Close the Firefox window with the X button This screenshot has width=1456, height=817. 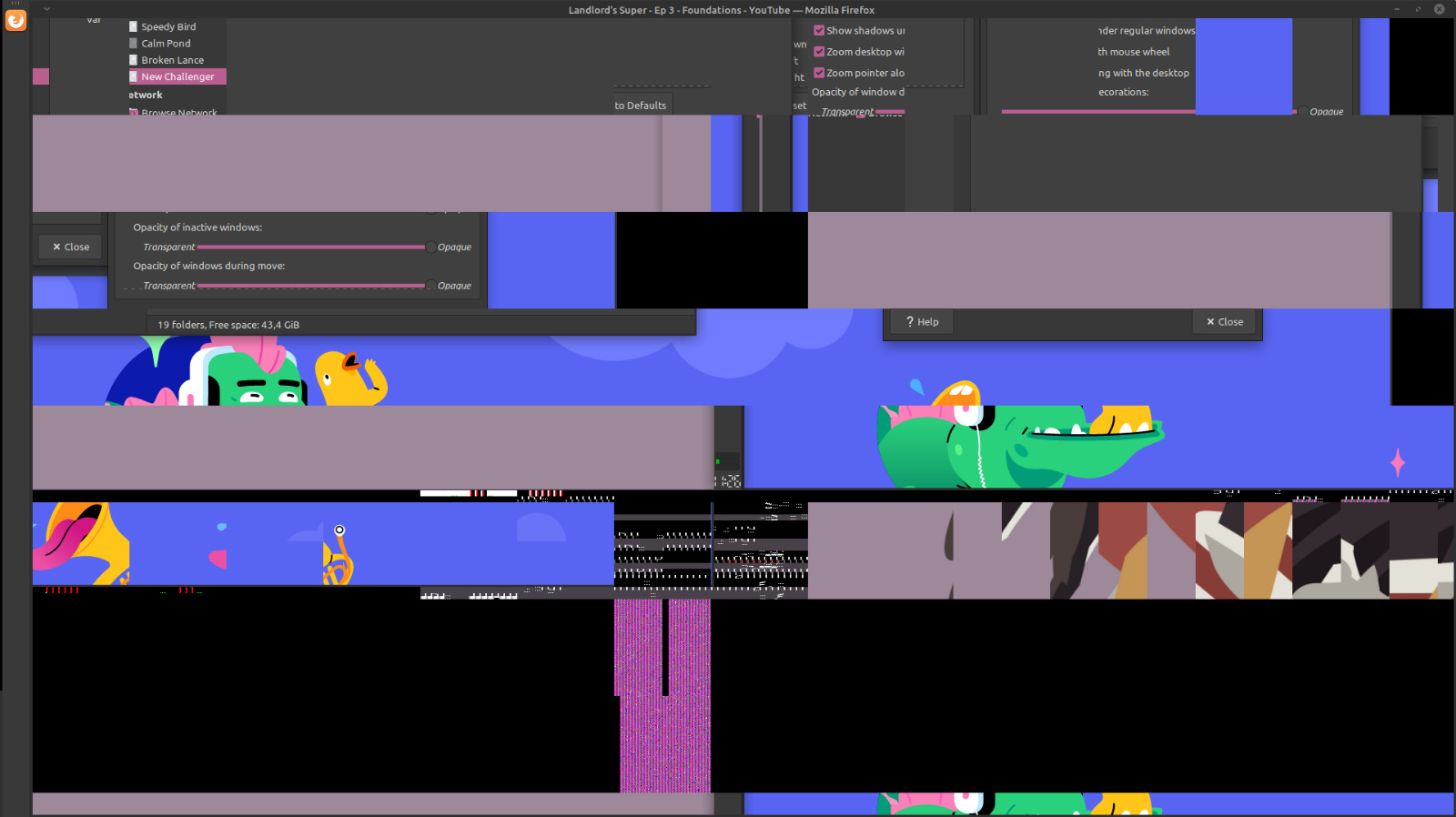(x=1440, y=9)
